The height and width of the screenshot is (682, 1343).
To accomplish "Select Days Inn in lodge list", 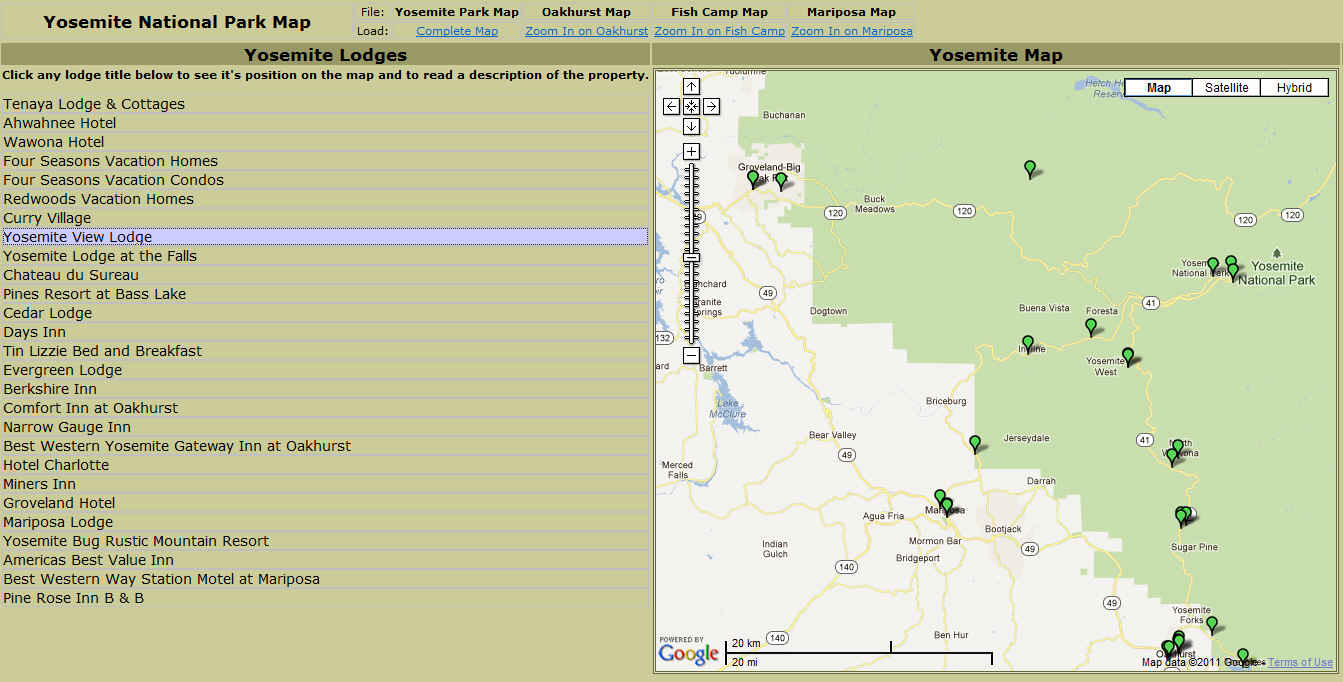I will tap(325, 332).
